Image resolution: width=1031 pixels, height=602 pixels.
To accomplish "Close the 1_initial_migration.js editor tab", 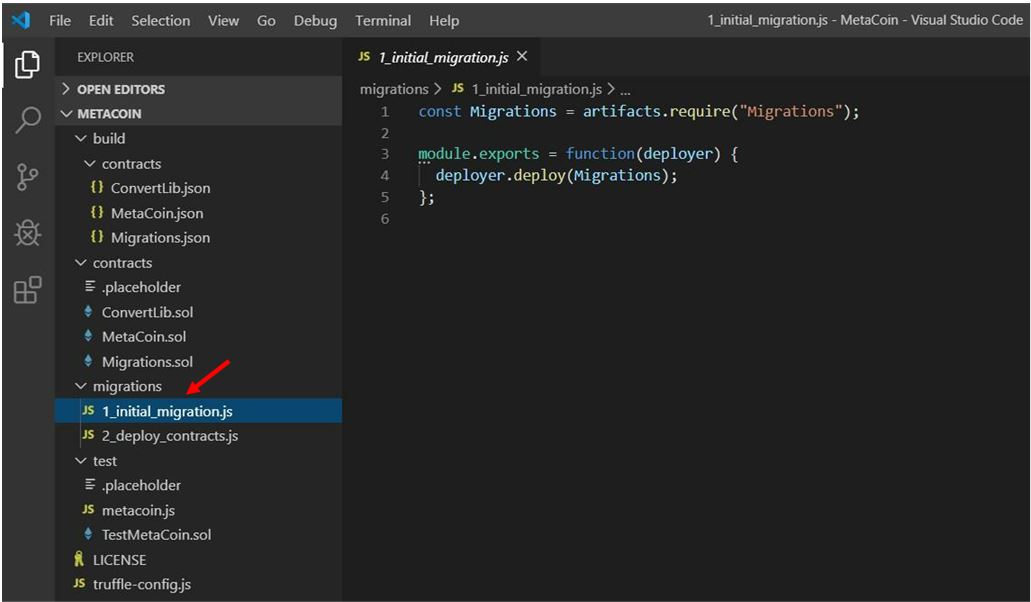I will point(521,57).
